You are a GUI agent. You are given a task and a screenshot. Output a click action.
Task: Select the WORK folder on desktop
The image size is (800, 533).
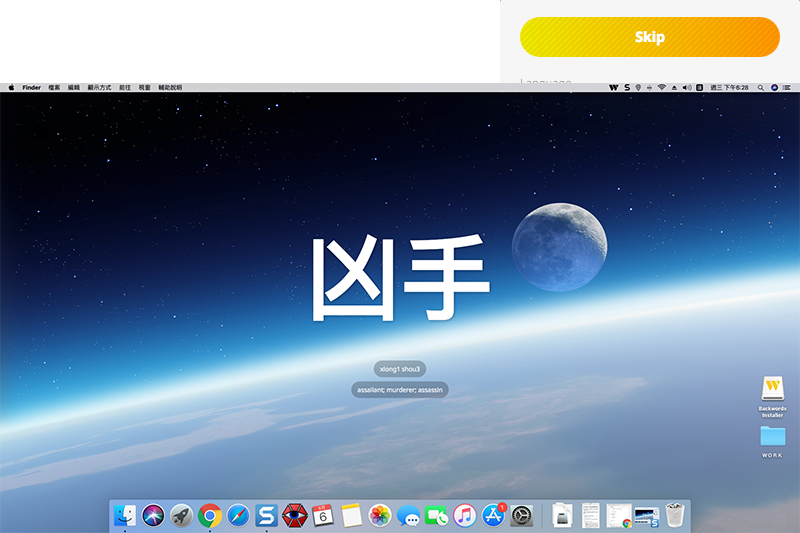(x=772, y=442)
